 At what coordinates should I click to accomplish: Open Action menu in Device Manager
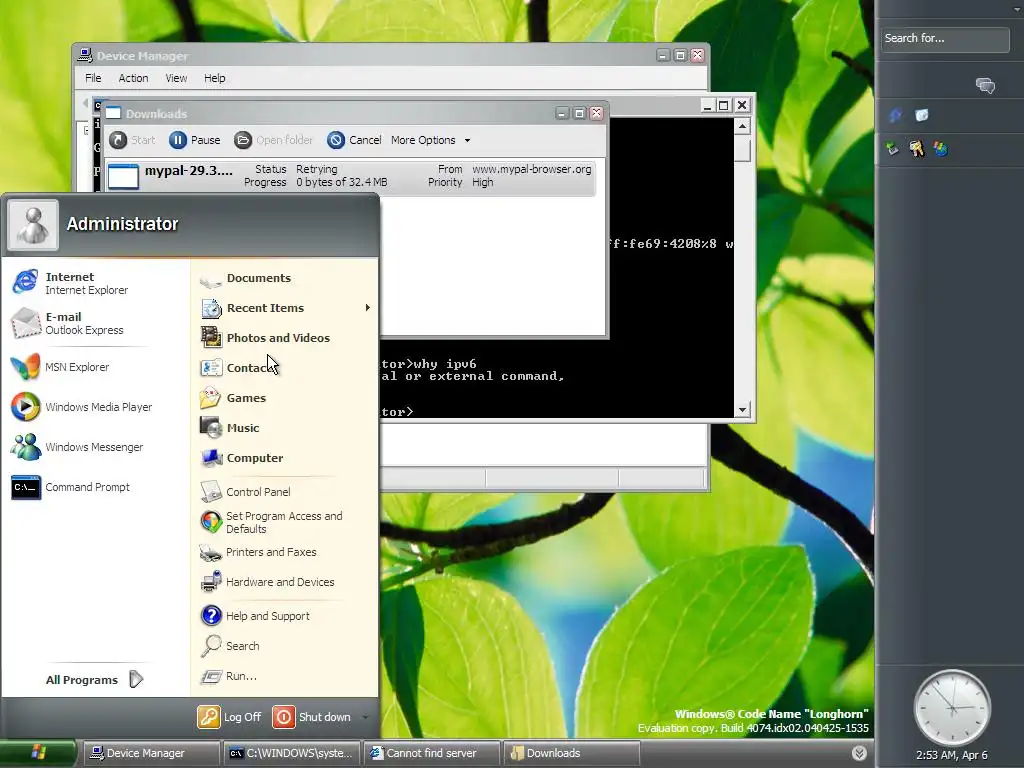point(133,78)
